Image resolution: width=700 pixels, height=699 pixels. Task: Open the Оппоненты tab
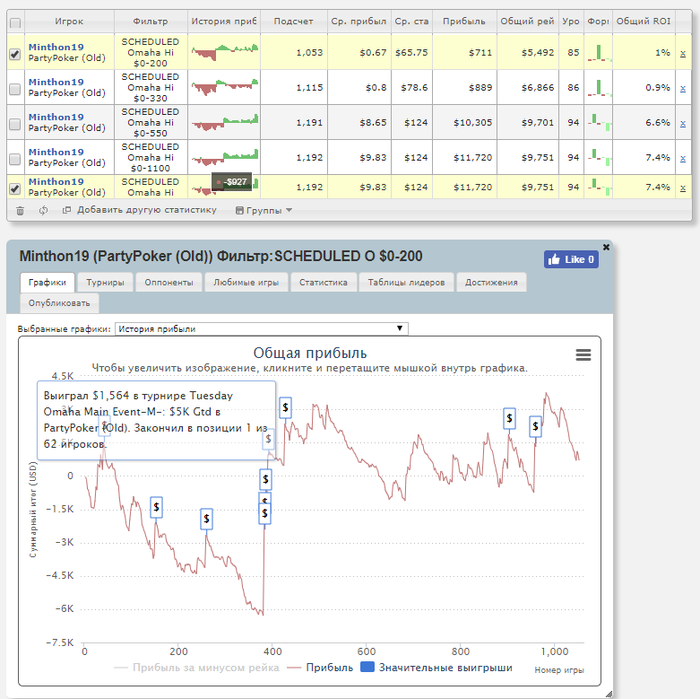[169, 282]
